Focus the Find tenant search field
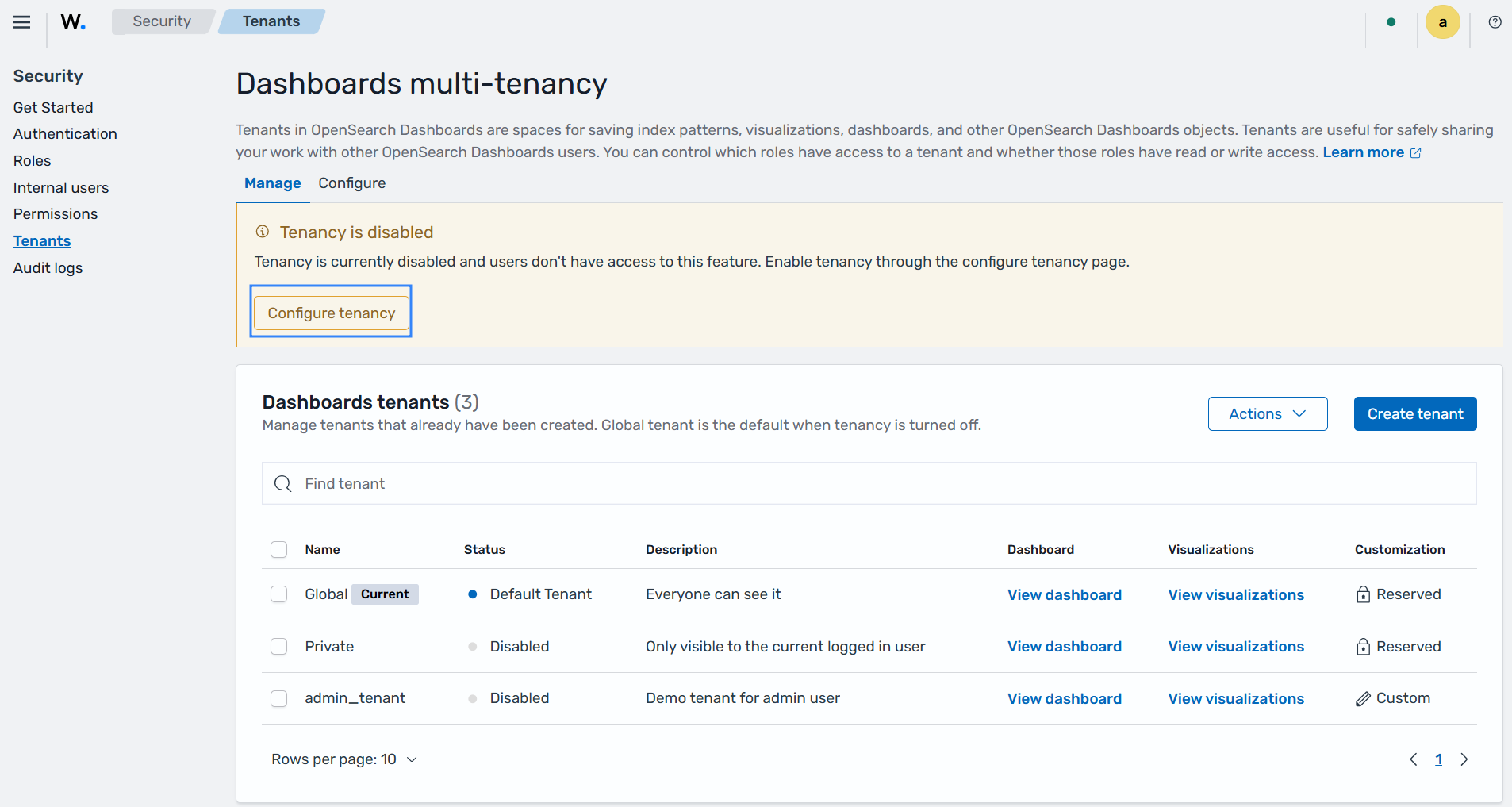This screenshot has height=807, width=1512. [869, 484]
